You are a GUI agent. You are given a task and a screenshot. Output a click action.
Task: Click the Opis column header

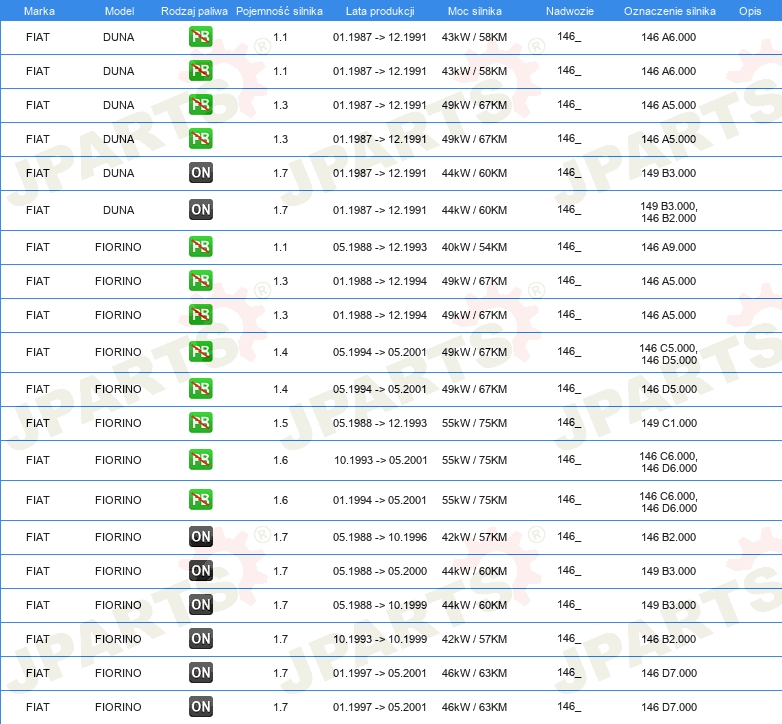(x=750, y=11)
